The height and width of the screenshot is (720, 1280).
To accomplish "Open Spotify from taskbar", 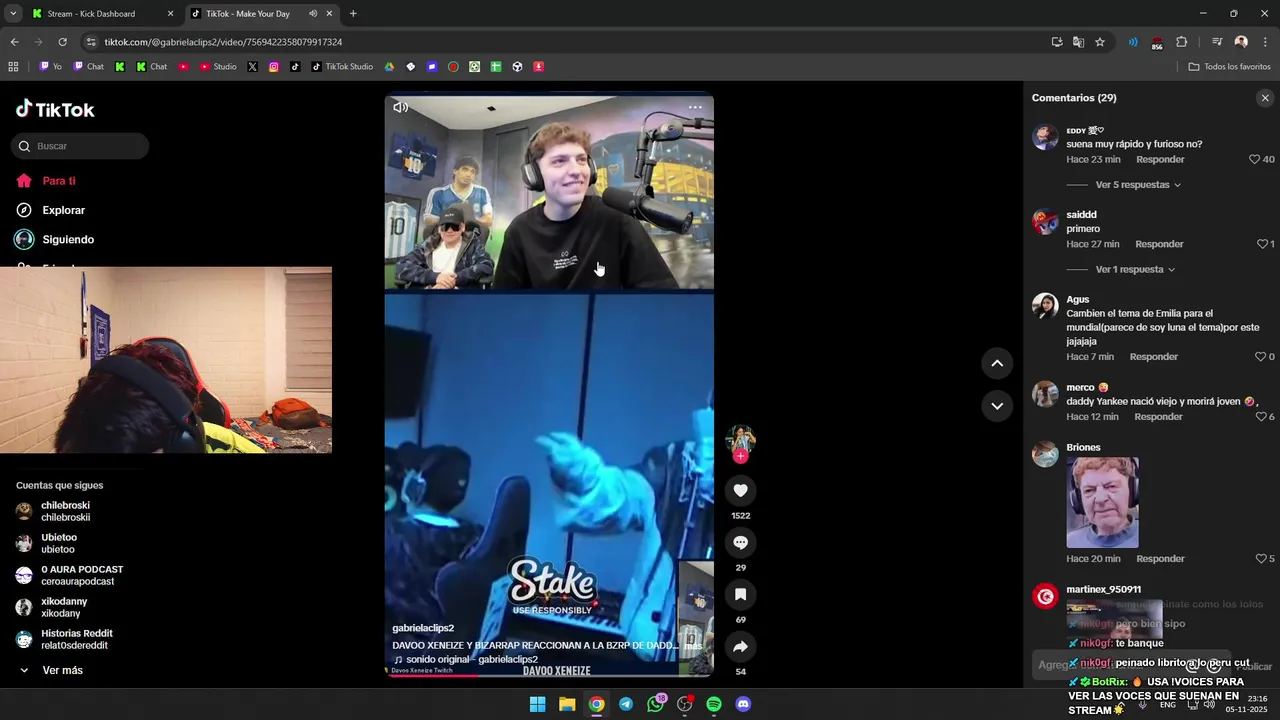I will pyautogui.click(x=714, y=704).
